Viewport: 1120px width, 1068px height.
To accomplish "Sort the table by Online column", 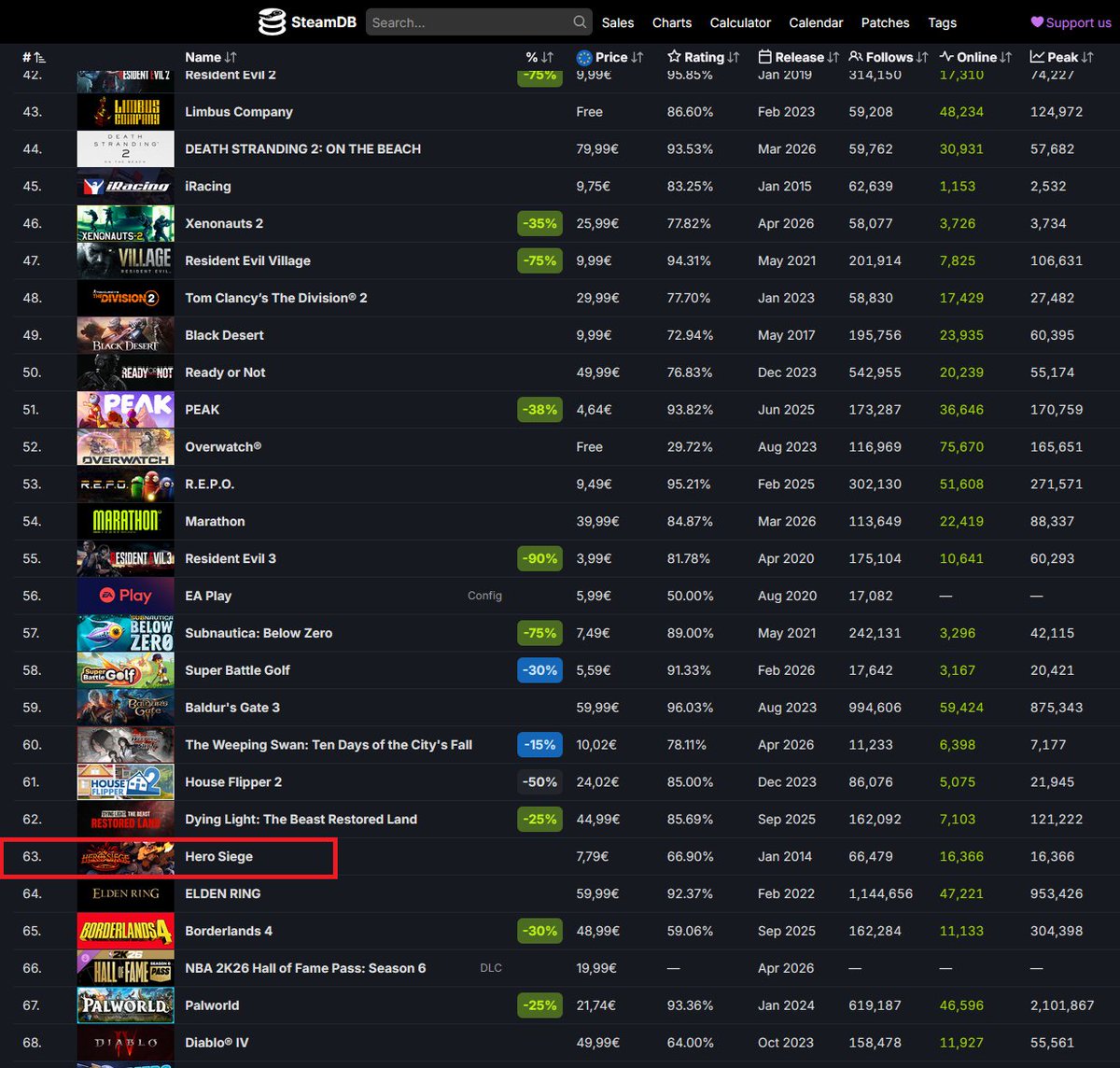I will (975, 57).
